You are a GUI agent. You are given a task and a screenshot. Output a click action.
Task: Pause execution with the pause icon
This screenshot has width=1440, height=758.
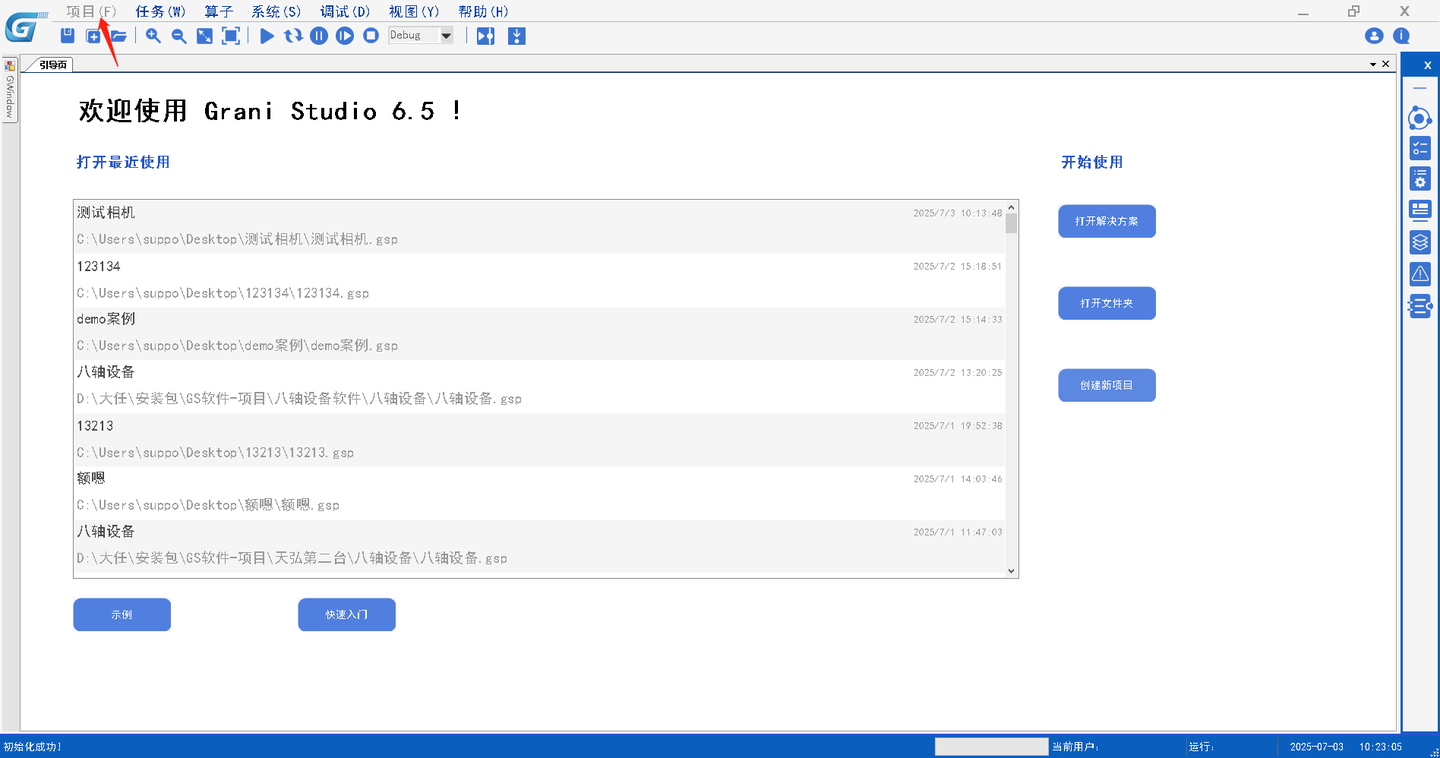[319, 36]
